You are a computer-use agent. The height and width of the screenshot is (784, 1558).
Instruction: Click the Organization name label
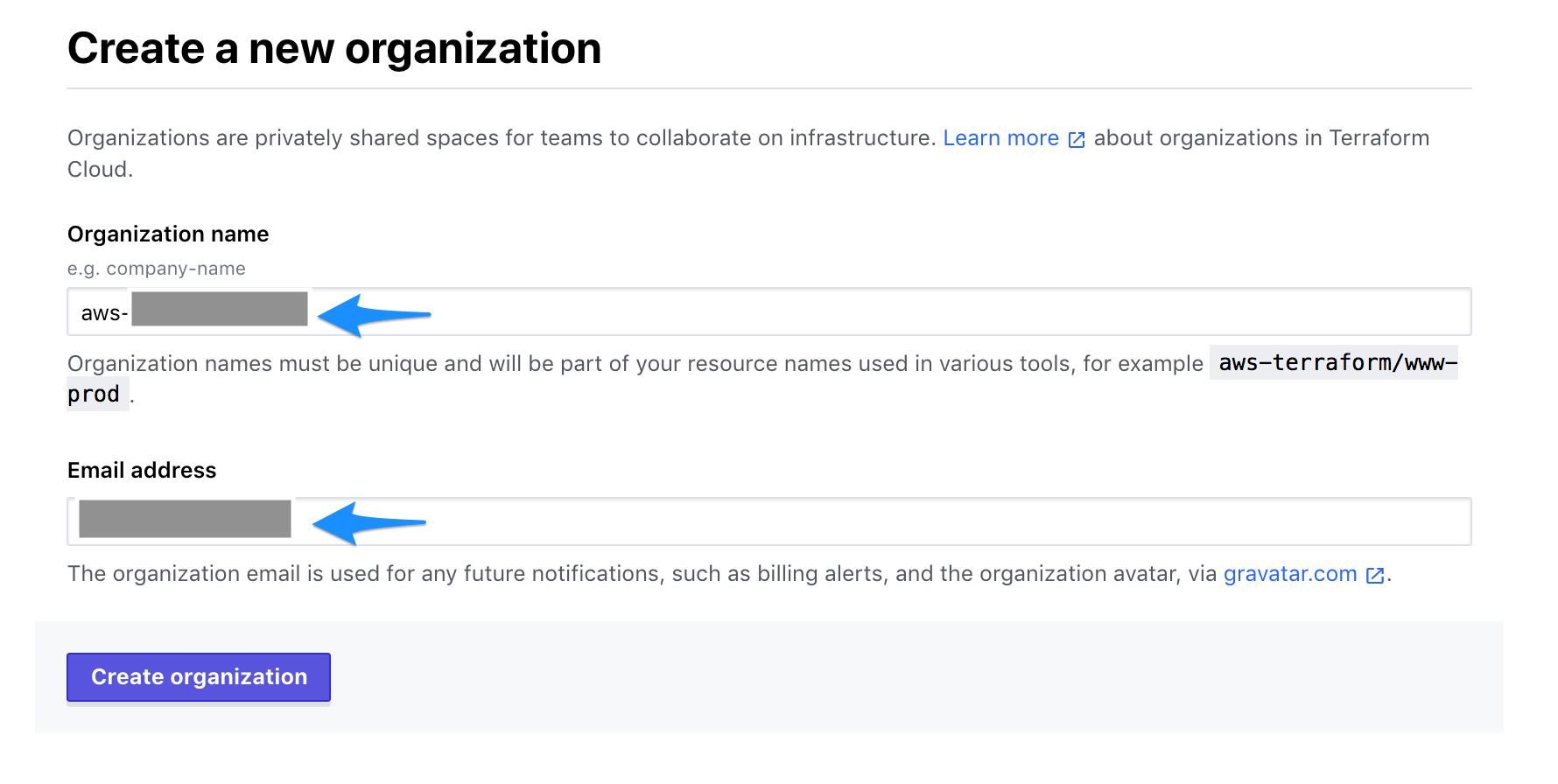click(168, 234)
